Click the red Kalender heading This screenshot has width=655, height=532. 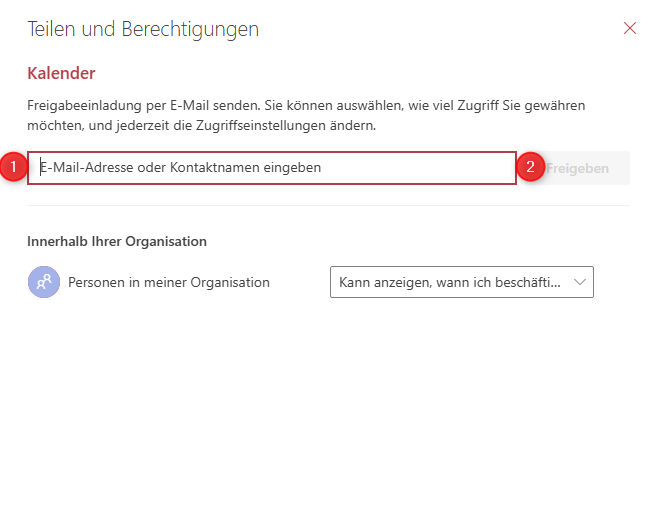(x=61, y=73)
